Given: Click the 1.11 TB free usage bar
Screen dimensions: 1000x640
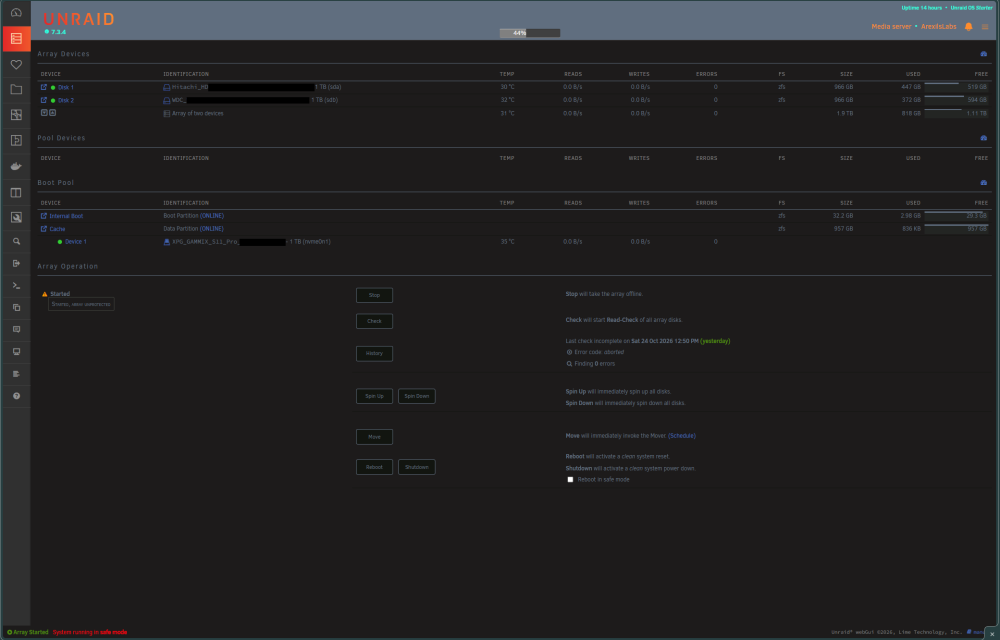Looking at the screenshot, I should tap(956, 113).
